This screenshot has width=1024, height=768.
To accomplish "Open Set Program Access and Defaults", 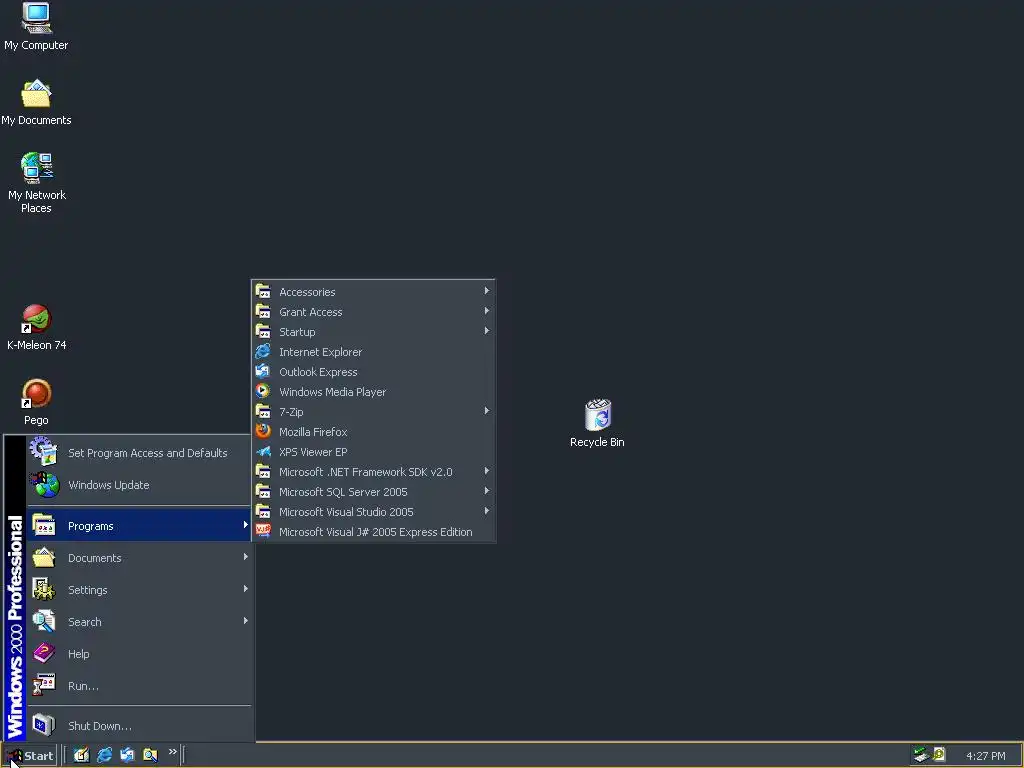I will [139, 453].
